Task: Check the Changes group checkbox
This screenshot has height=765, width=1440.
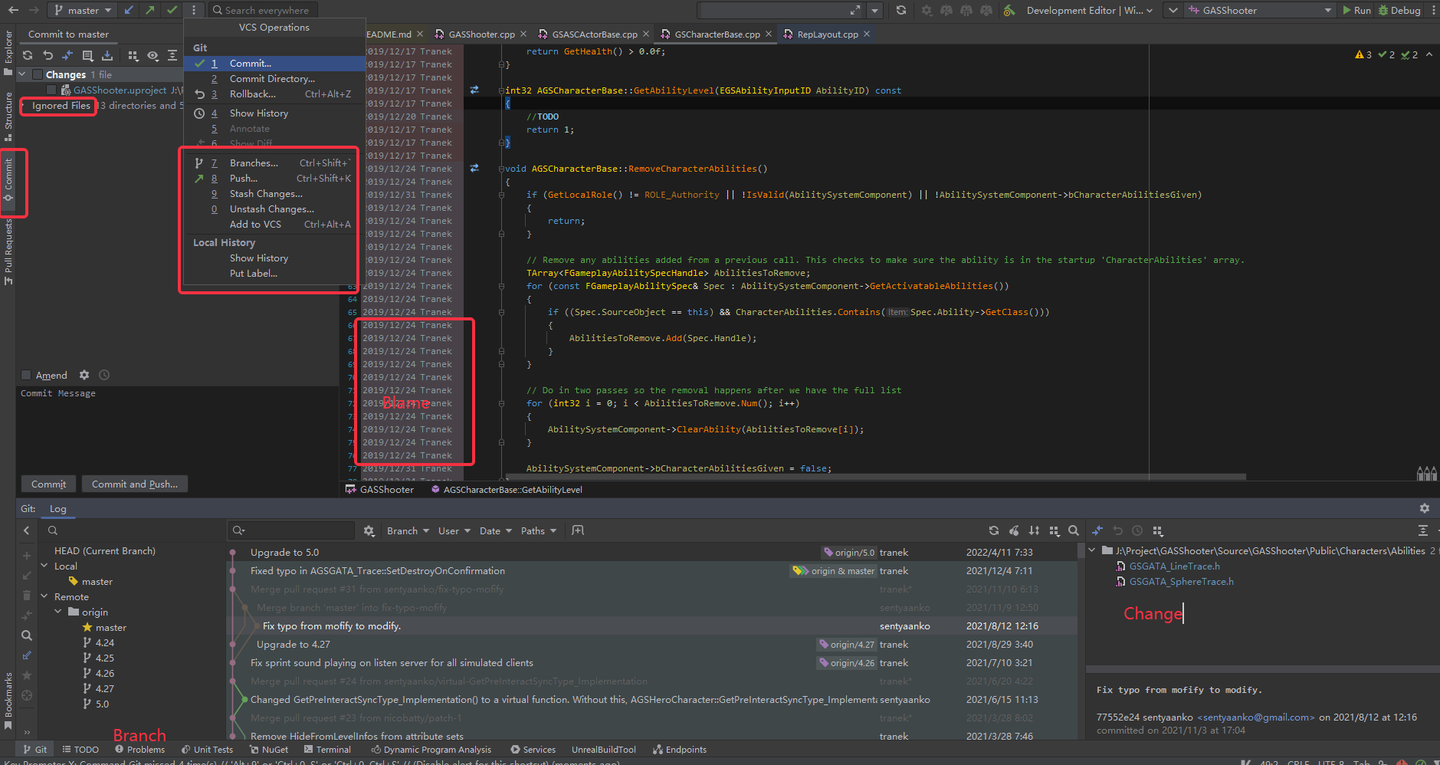Action: coord(37,75)
